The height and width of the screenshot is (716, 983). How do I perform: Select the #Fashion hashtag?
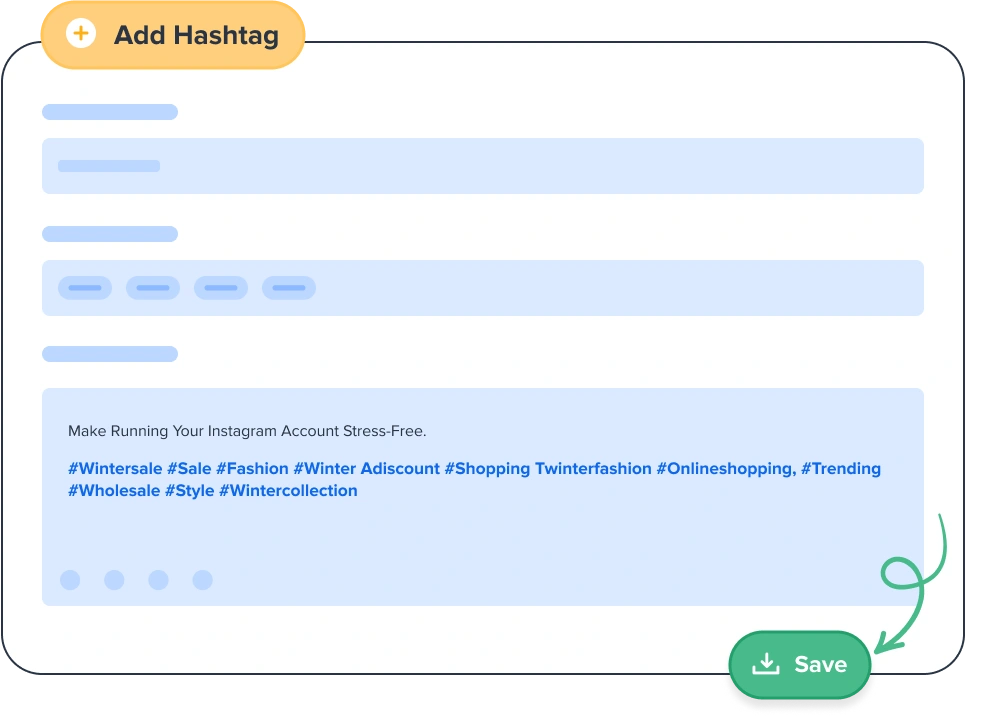[x=252, y=469]
